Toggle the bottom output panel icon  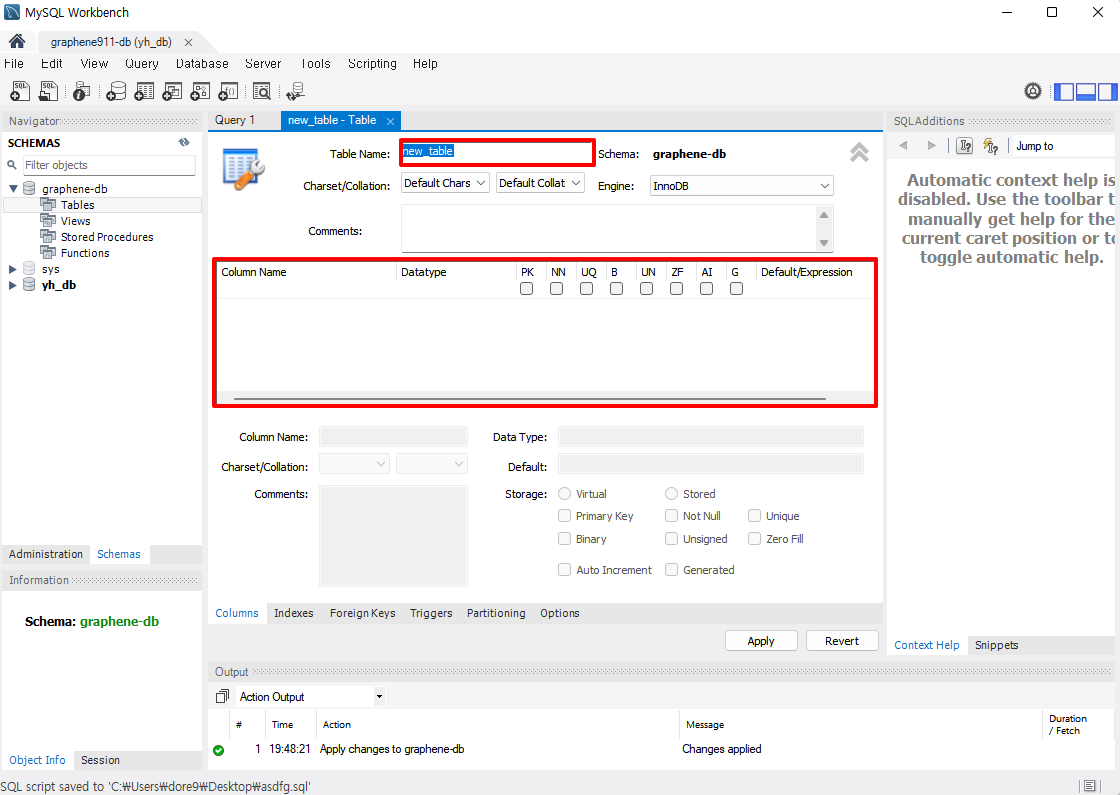[1086, 91]
